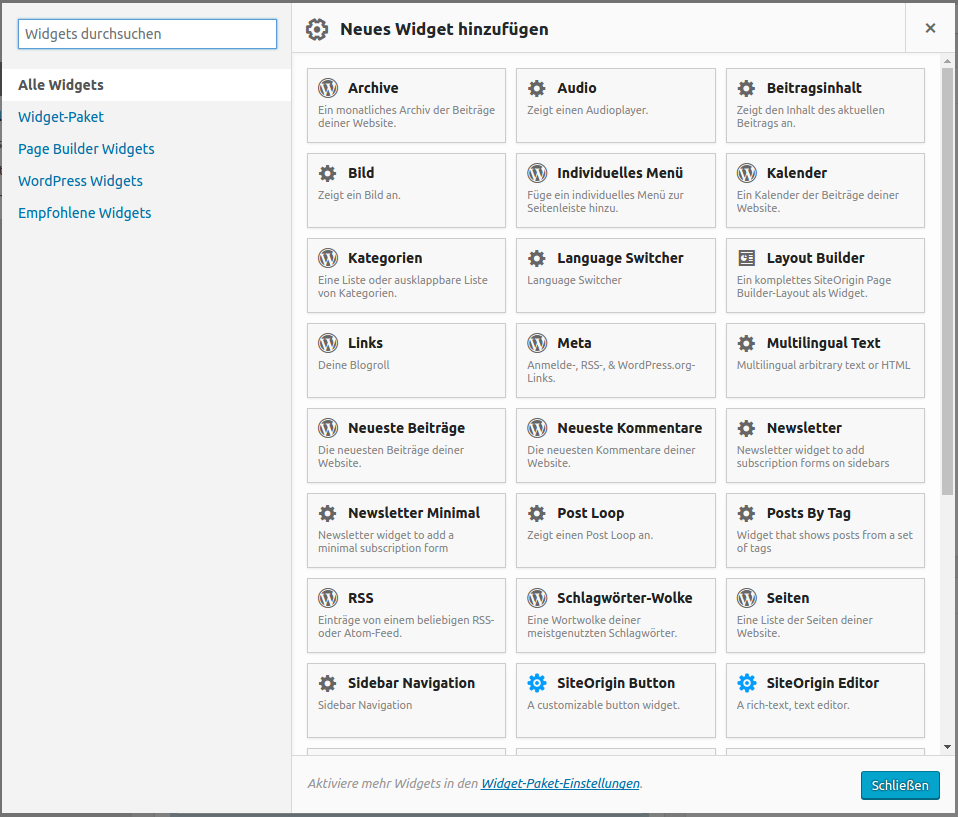Click the gear icon next to the Newsletter title

coord(747,428)
